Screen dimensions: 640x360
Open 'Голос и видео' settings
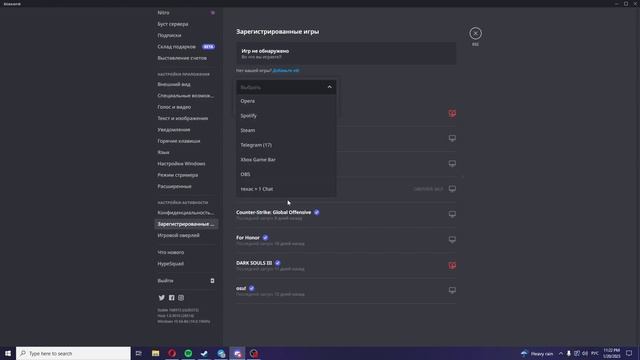click(x=187, y=107)
